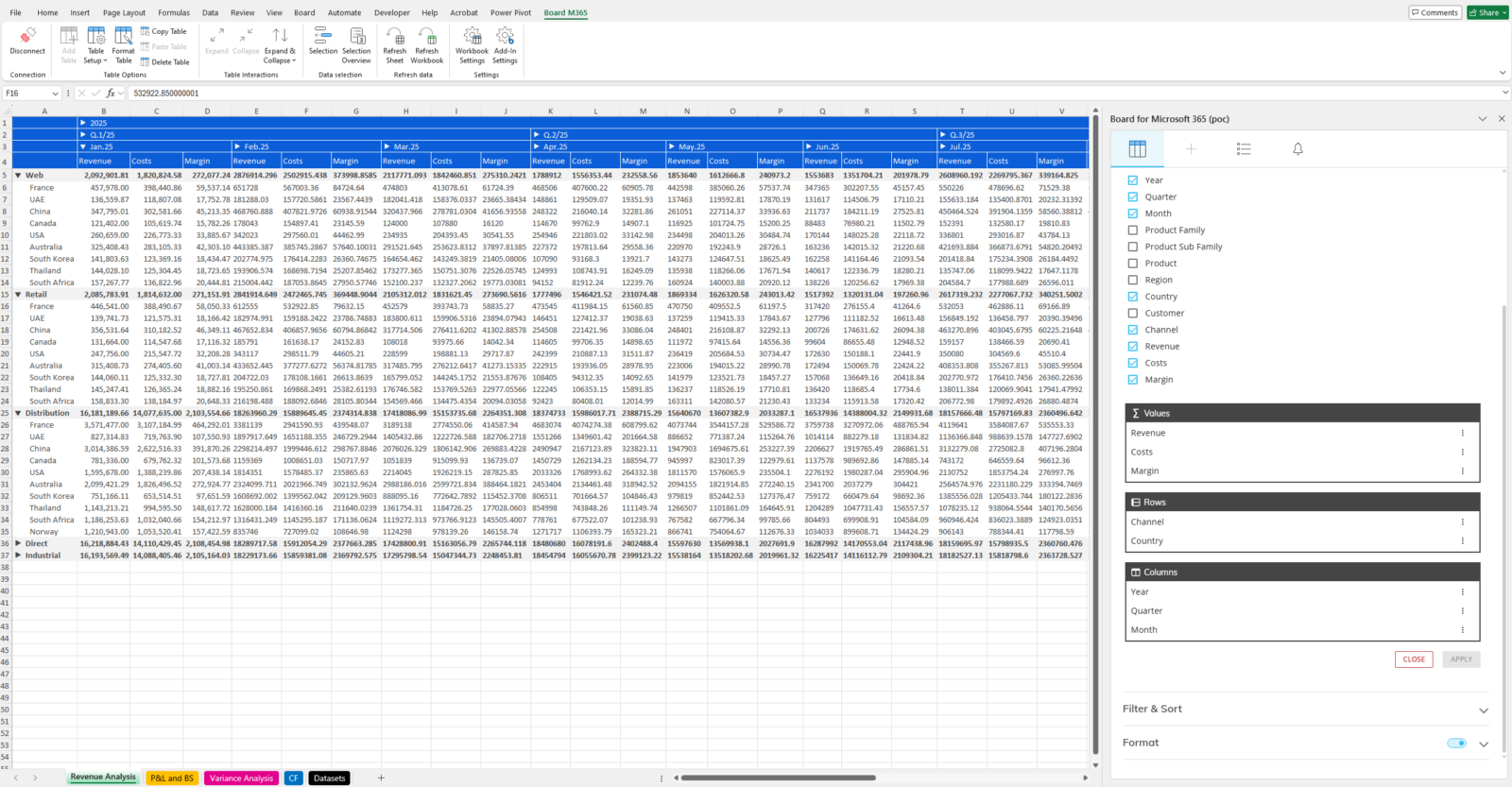This screenshot has height=787, width=1512.
Task: Uncheck the Channel field checkbox
Action: coord(1132,330)
